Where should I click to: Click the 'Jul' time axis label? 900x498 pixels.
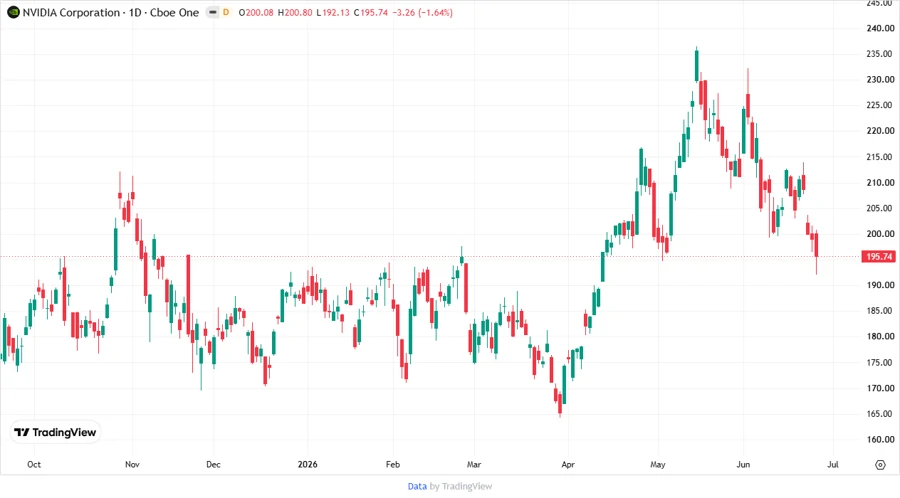(833, 465)
